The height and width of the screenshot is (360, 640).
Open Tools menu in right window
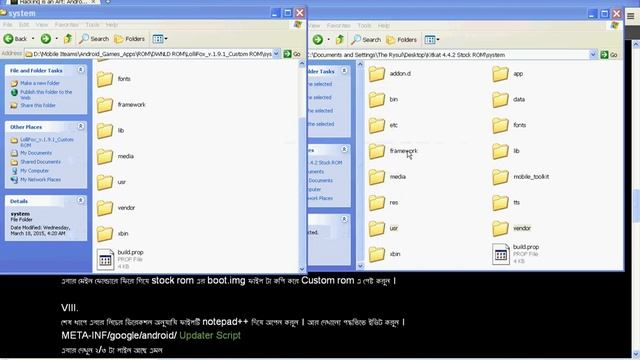point(364,25)
